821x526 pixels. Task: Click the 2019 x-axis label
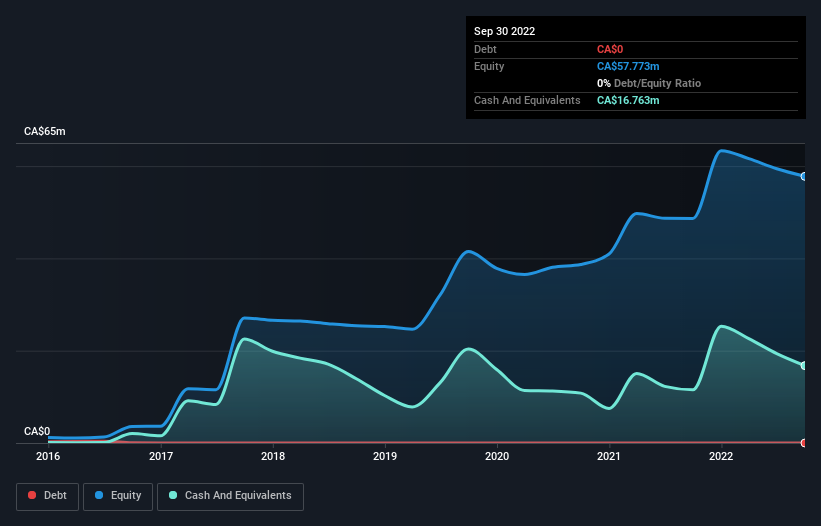coord(385,456)
